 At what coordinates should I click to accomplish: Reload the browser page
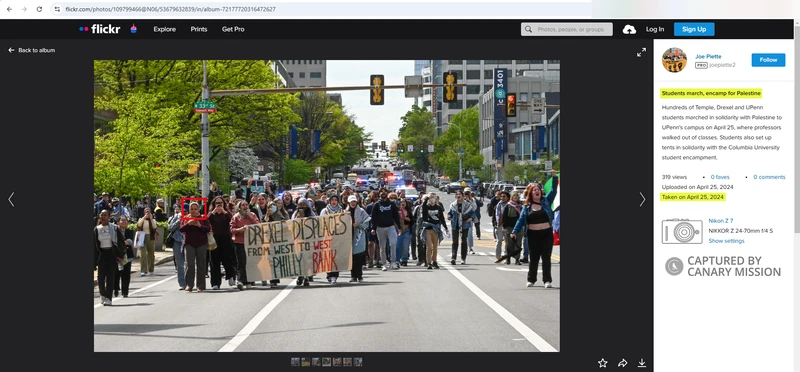point(39,9)
